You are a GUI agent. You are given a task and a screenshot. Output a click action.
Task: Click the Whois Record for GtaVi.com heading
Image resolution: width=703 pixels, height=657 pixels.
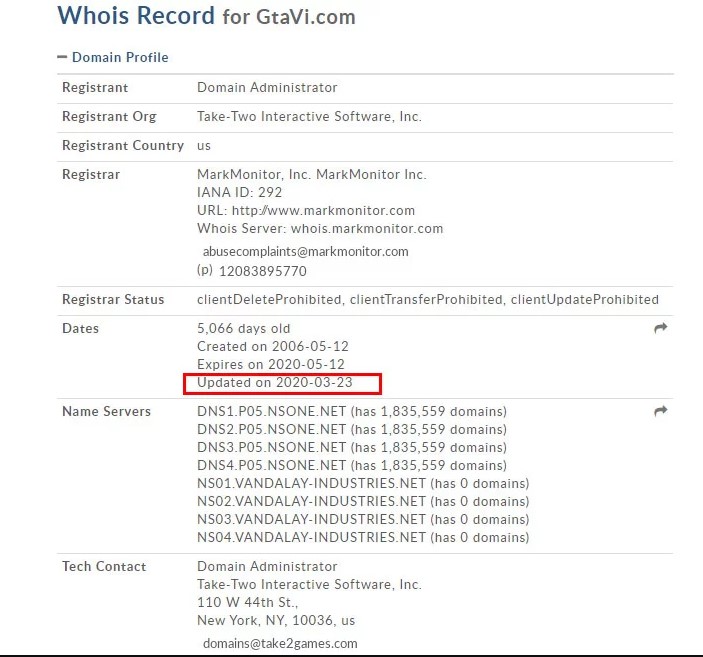coord(207,16)
